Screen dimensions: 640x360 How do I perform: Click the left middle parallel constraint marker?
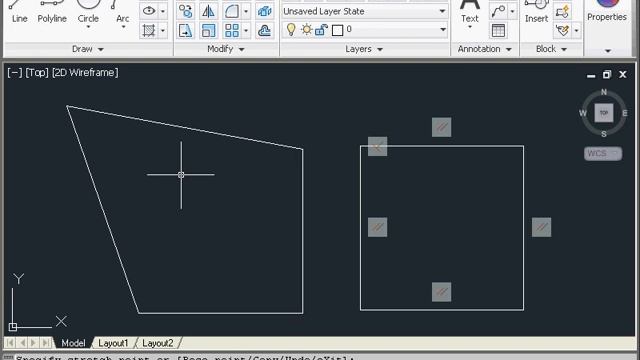(378, 227)
